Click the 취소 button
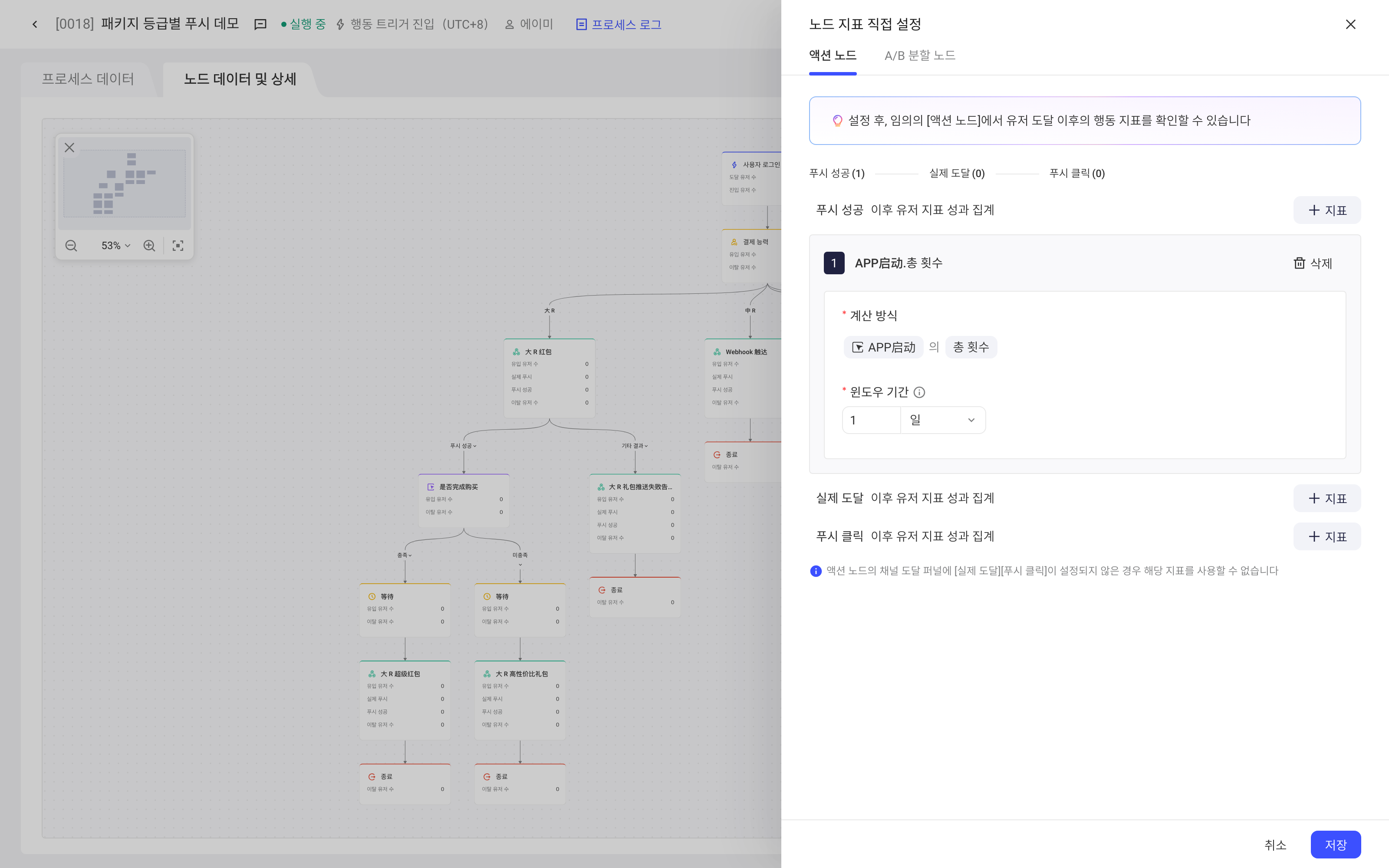 tap(1275, 845)
